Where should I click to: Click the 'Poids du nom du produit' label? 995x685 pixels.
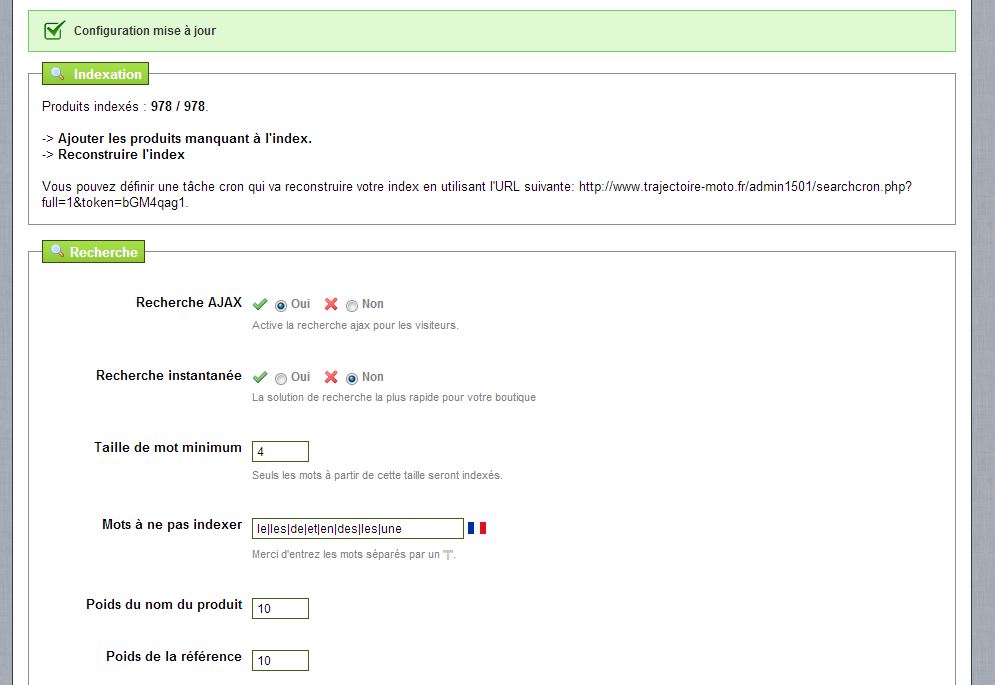click(x=164, y=604)
